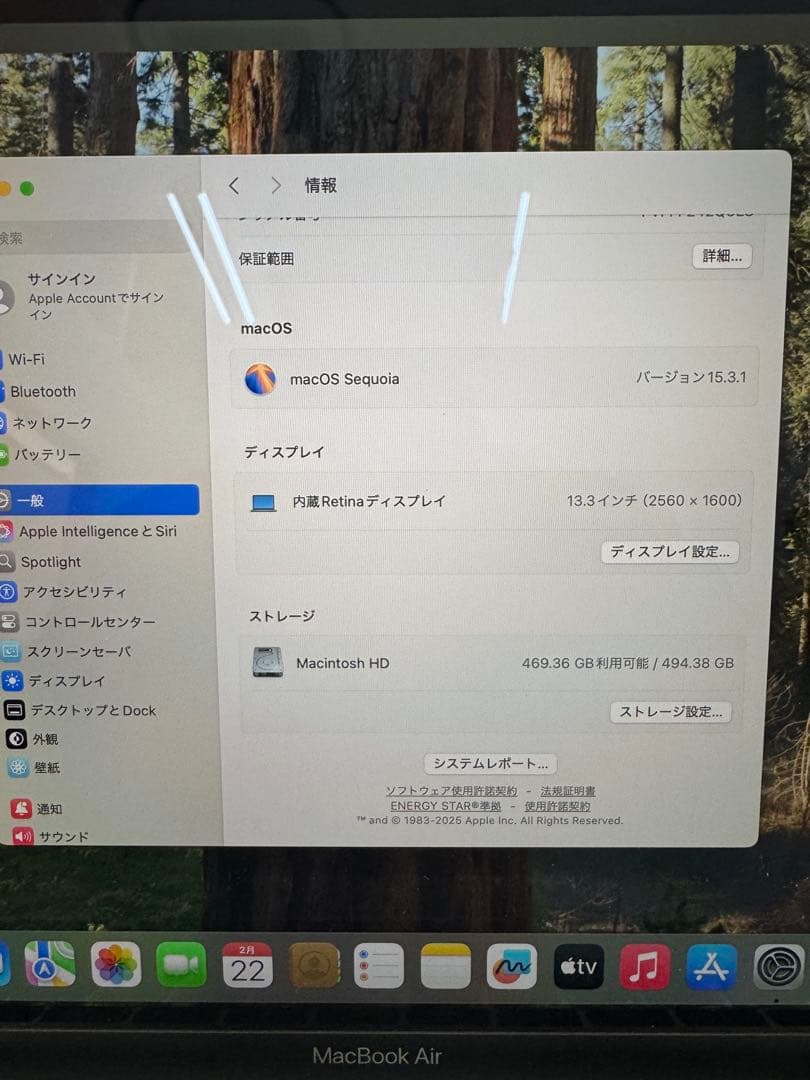Open the App Store from the Dock
This screenshot has width=810, height=1080.
click(710, 965)
